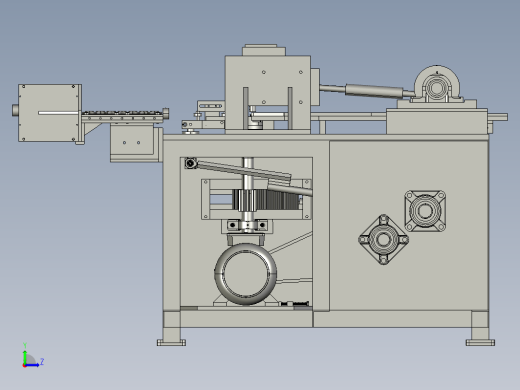Viewport: 520px width, 390px height.
Task: Select the pillow block bearing on top
Action: tap(437, 84)
